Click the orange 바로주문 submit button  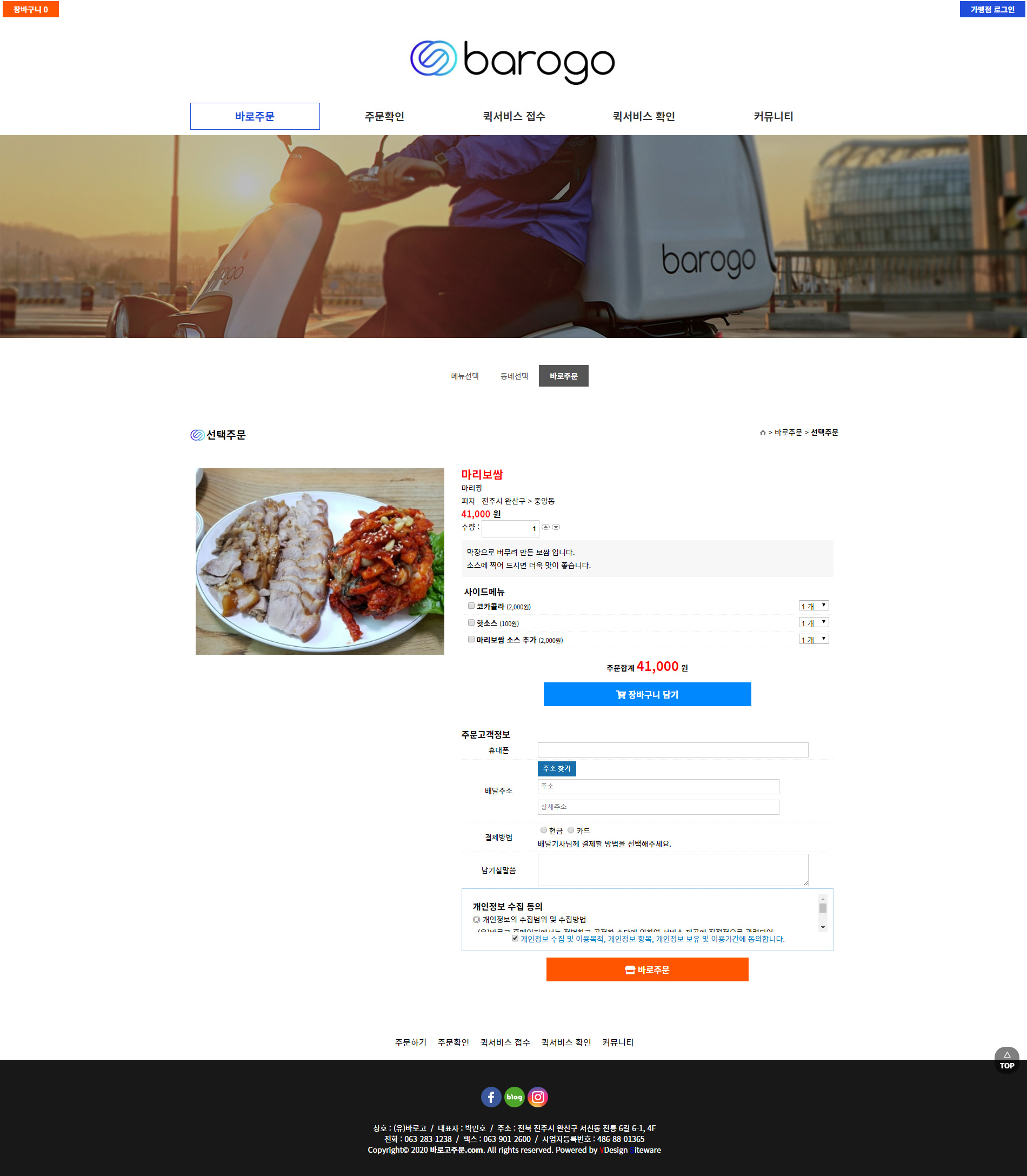coord(647,969)
